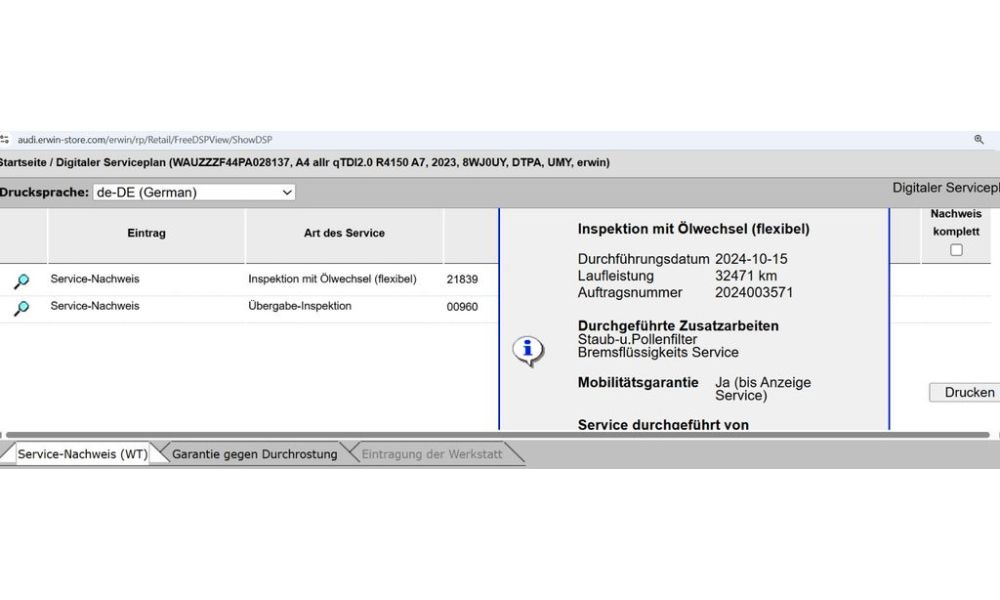
Task: Click the Eintrag column header
Action: [146, 233]
